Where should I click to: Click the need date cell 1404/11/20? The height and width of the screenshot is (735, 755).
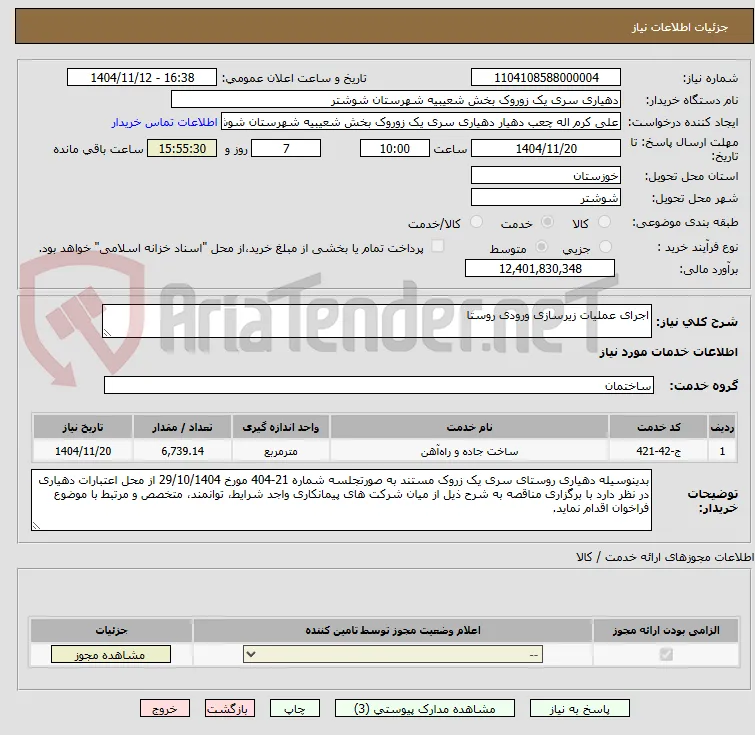coord(83,451)
